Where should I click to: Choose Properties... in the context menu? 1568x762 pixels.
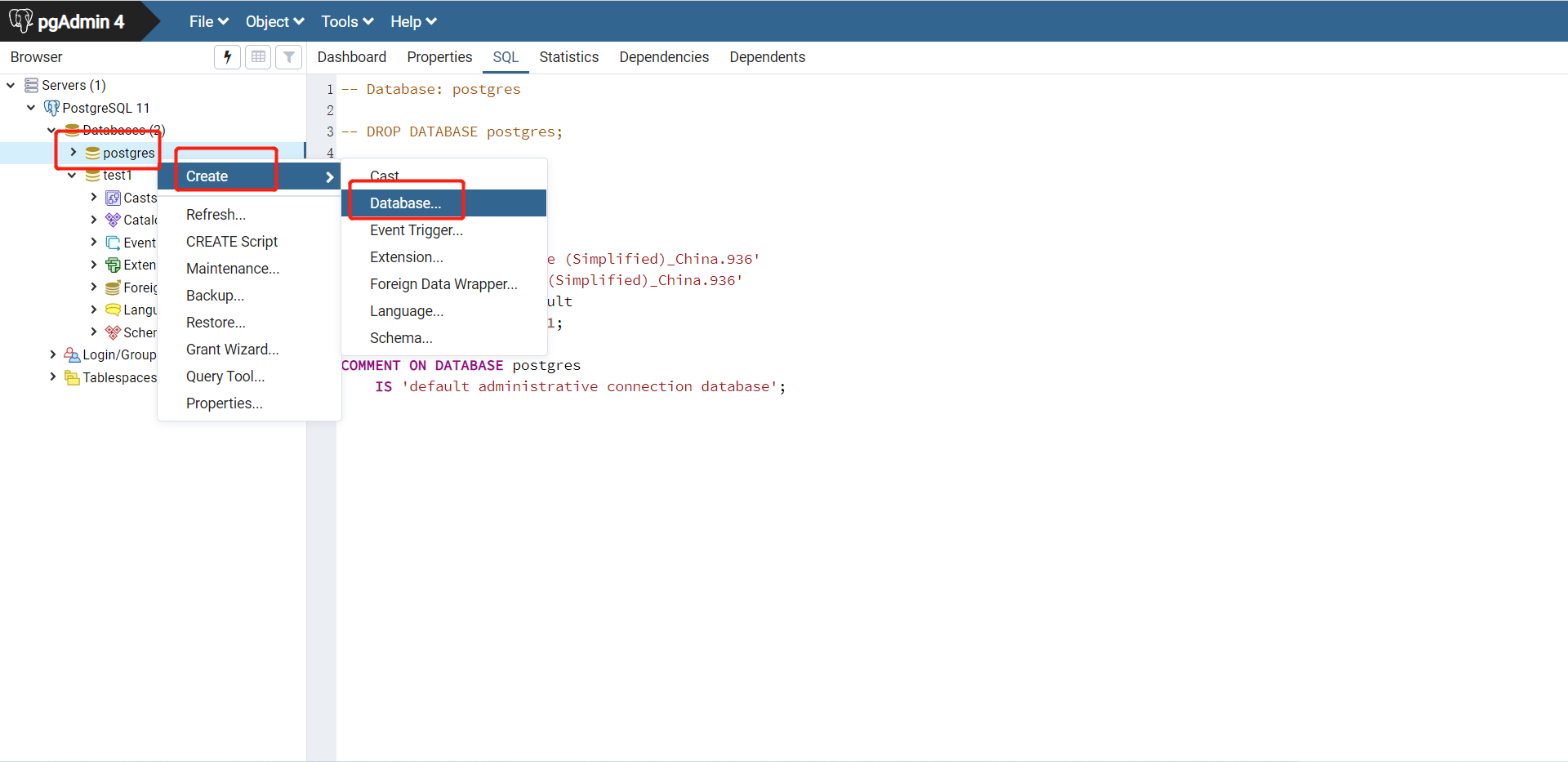[249, 403]
